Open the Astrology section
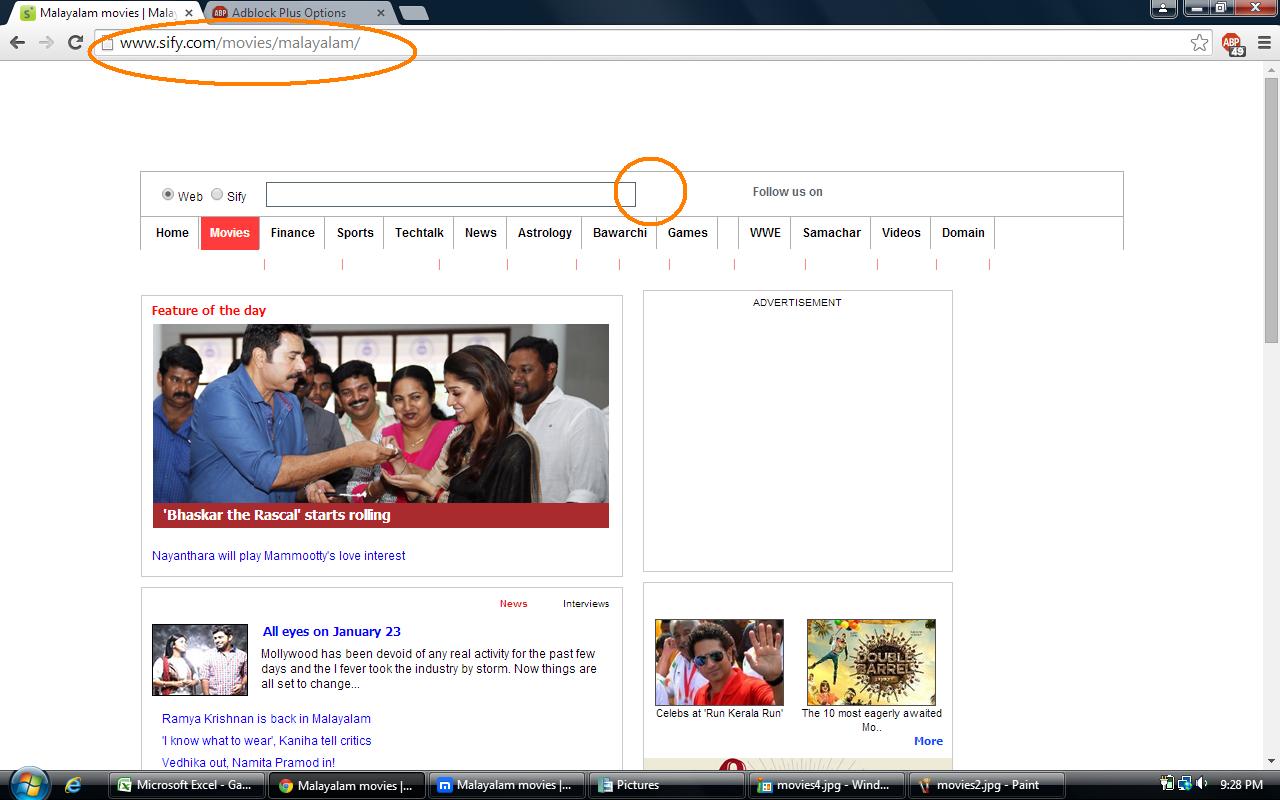 coord(545,233)
